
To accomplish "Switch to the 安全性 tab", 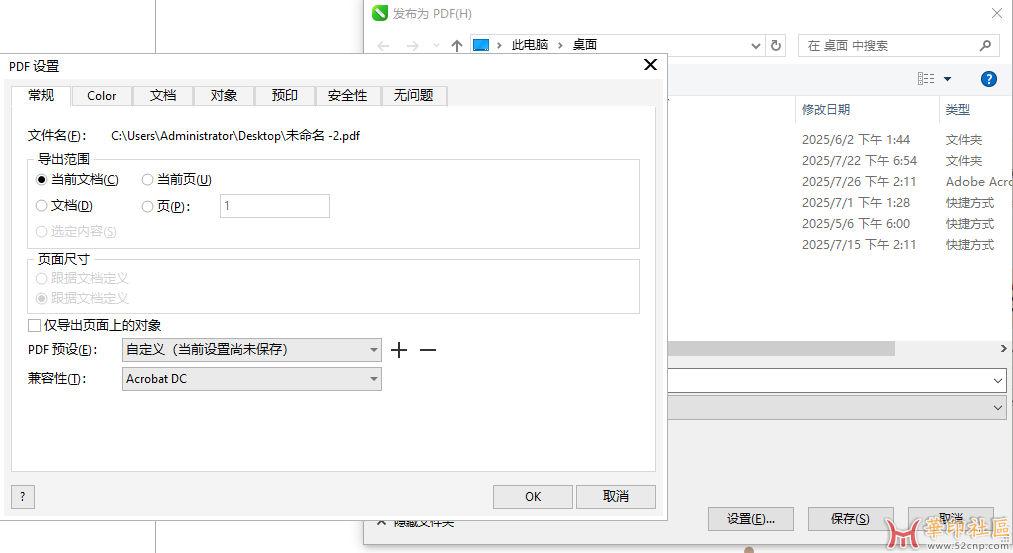I will click(347, 96).
